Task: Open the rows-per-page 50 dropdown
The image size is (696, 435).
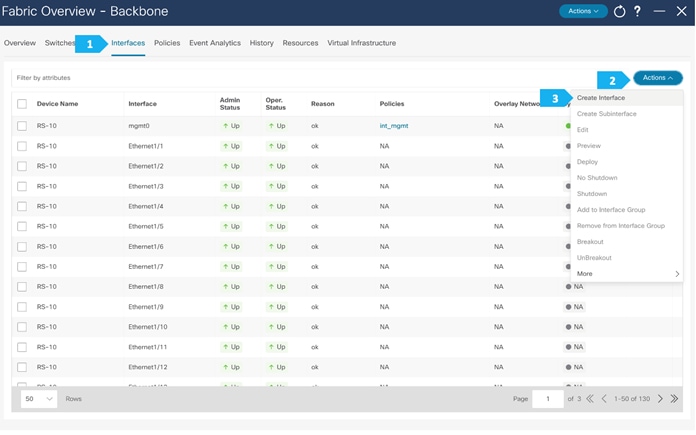Action: [x=39, y=399]
